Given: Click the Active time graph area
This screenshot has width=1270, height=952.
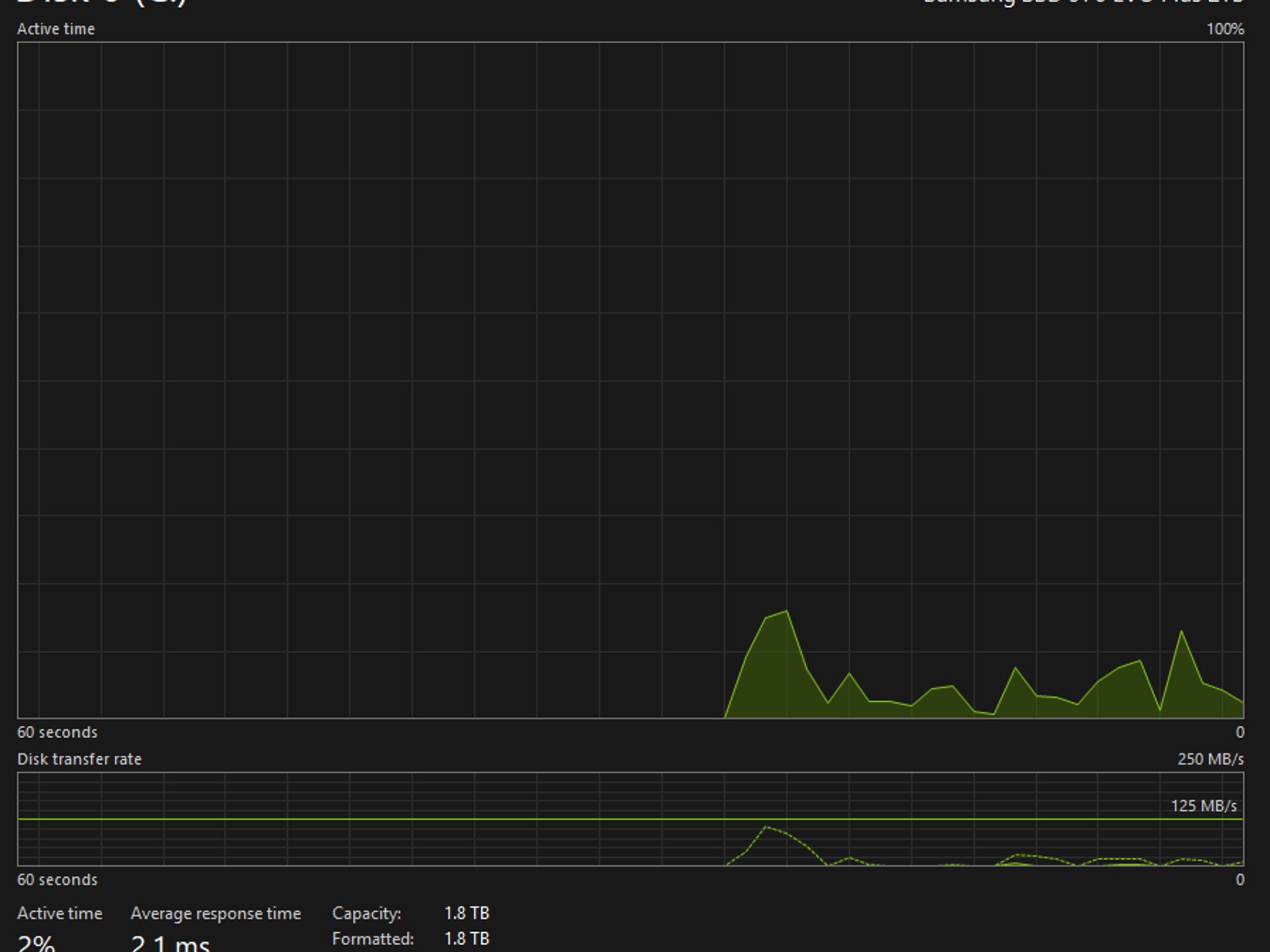Looking at the screenshot, I should coord(630,380).
